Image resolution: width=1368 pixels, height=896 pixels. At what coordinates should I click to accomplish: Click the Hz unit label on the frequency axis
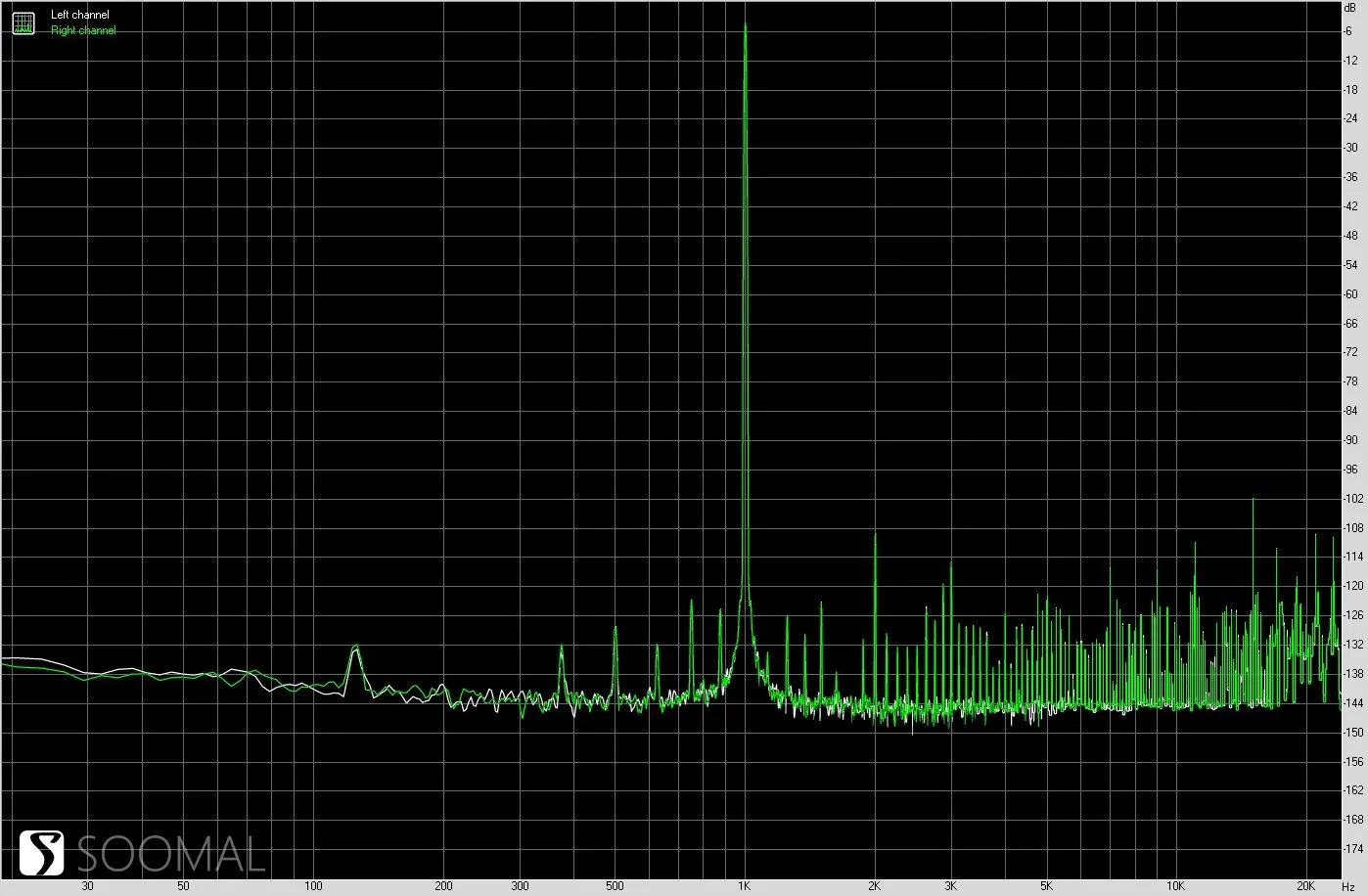click(1348, 886)
